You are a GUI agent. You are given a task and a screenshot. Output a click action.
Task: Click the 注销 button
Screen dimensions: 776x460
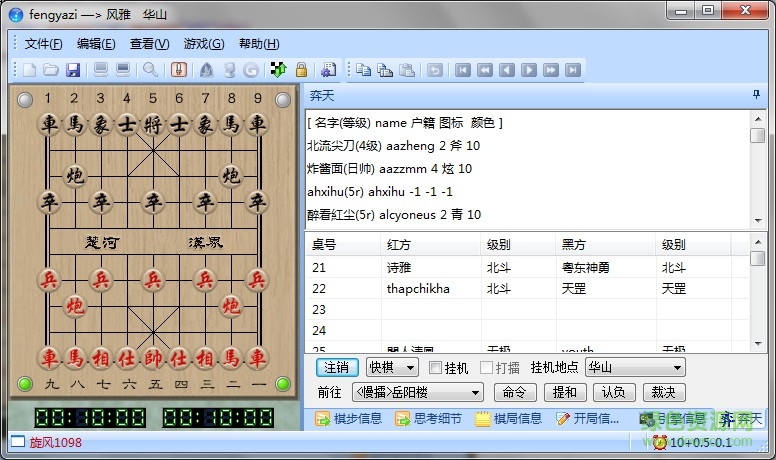click(x=336, y=367)
